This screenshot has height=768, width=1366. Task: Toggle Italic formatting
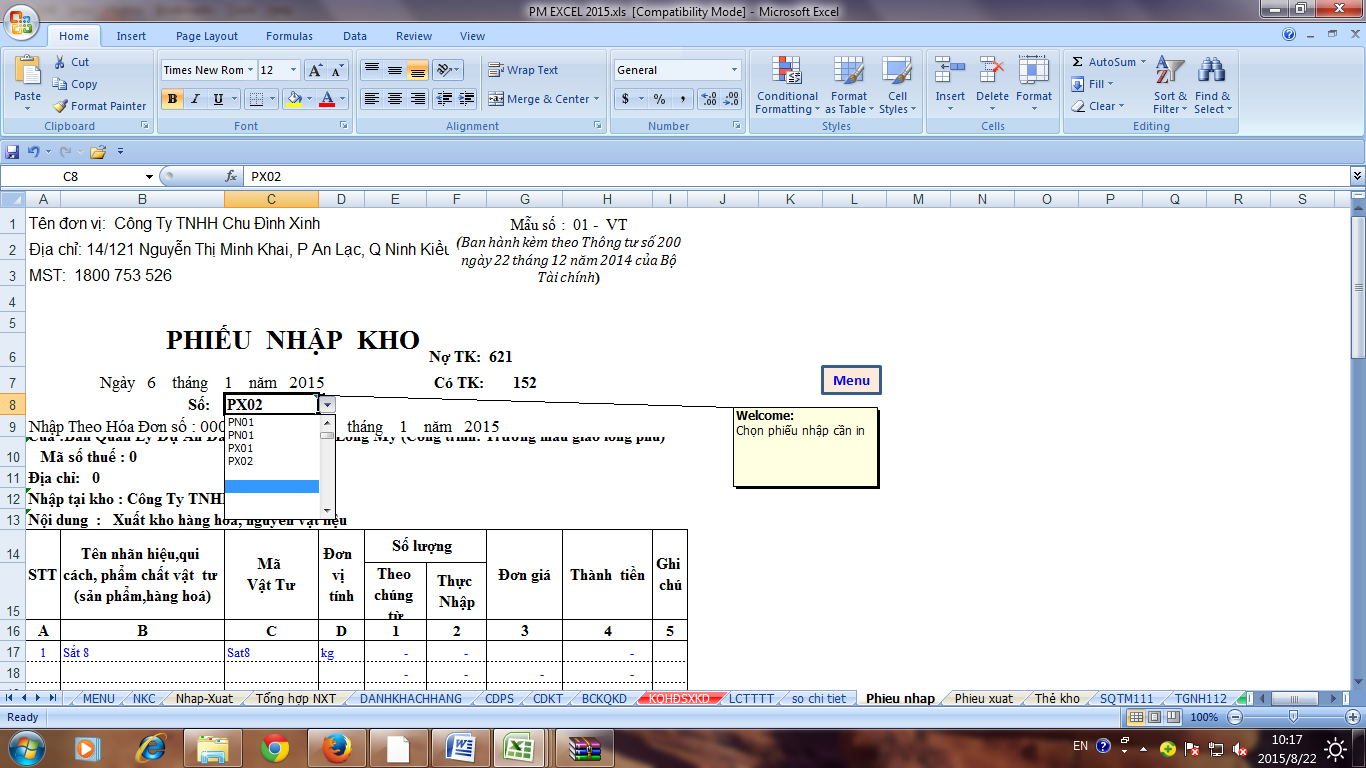[x=195, y=99]
